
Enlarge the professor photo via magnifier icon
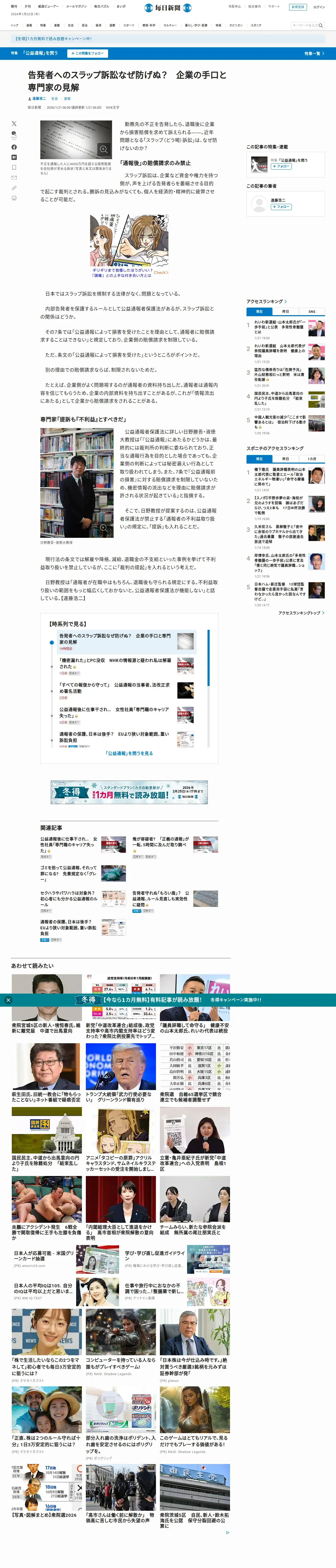point(104,528)
